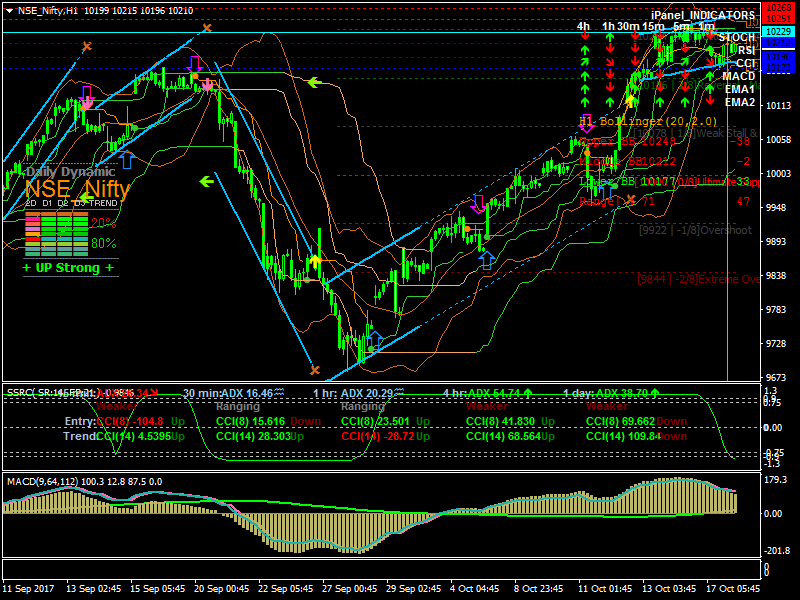Click orange X marker at downtrend channel bottom
This screenshot has height=600, width=800.
point(314,369)
